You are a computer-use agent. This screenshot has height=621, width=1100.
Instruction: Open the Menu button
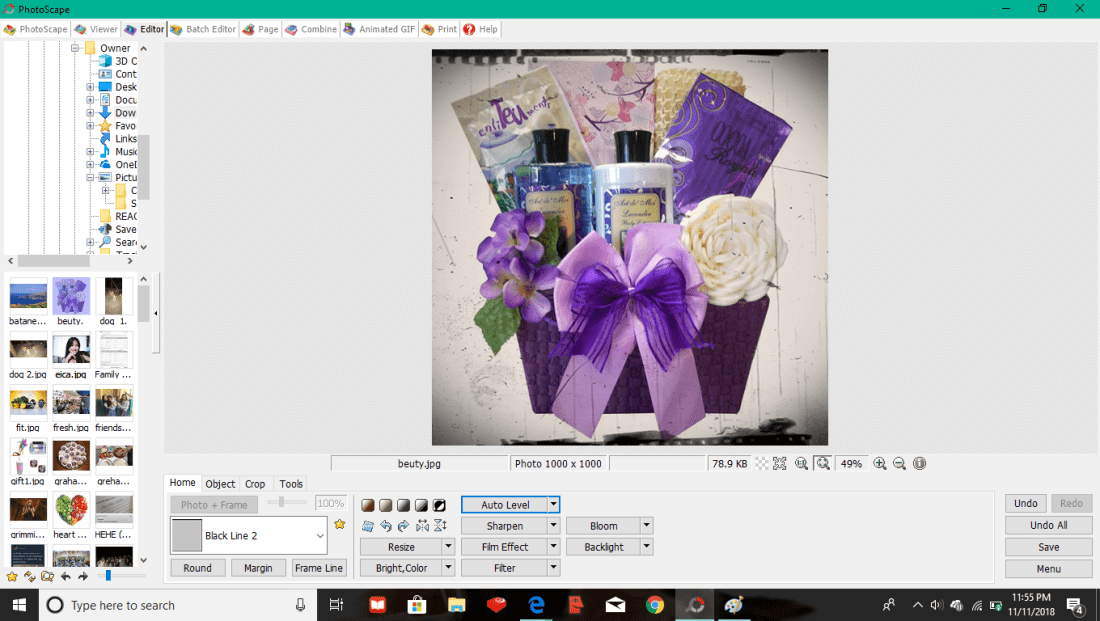tap(1049, 569)
